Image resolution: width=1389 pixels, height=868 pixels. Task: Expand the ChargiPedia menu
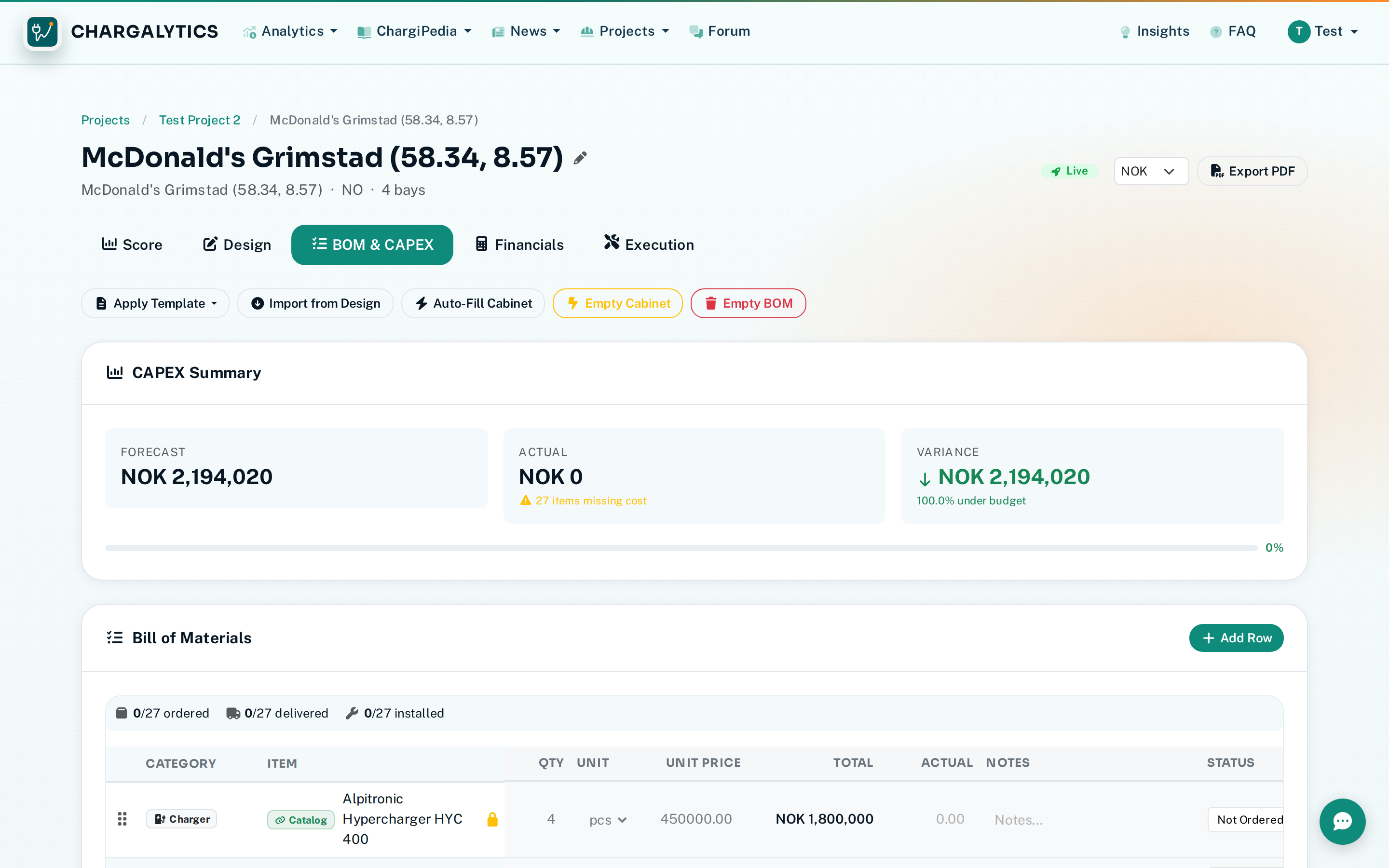[x=414, y=31]
